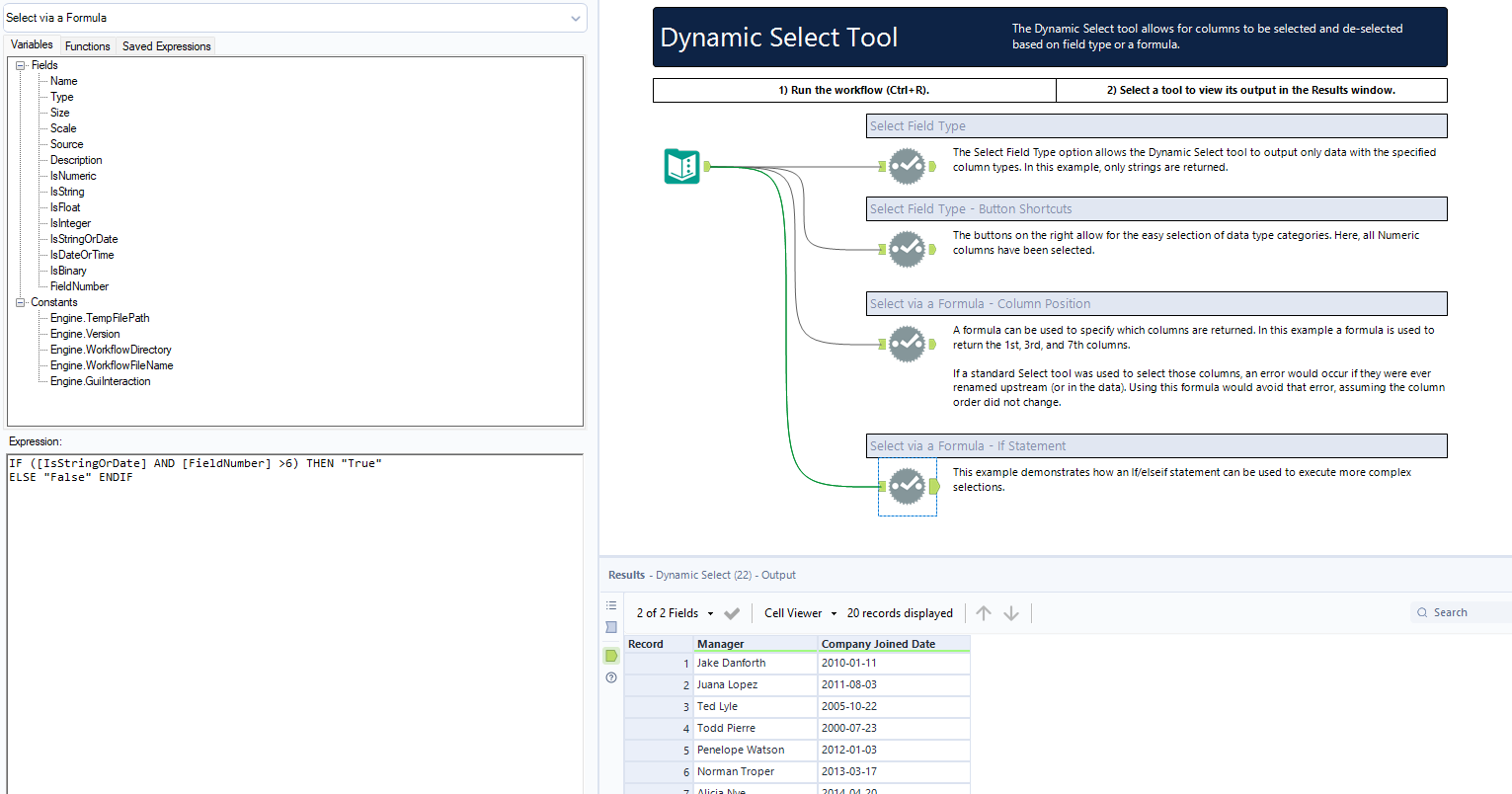1512x794 pixels.
Task: Open the metadata list icon in Results pane
Action: point(611,604)
